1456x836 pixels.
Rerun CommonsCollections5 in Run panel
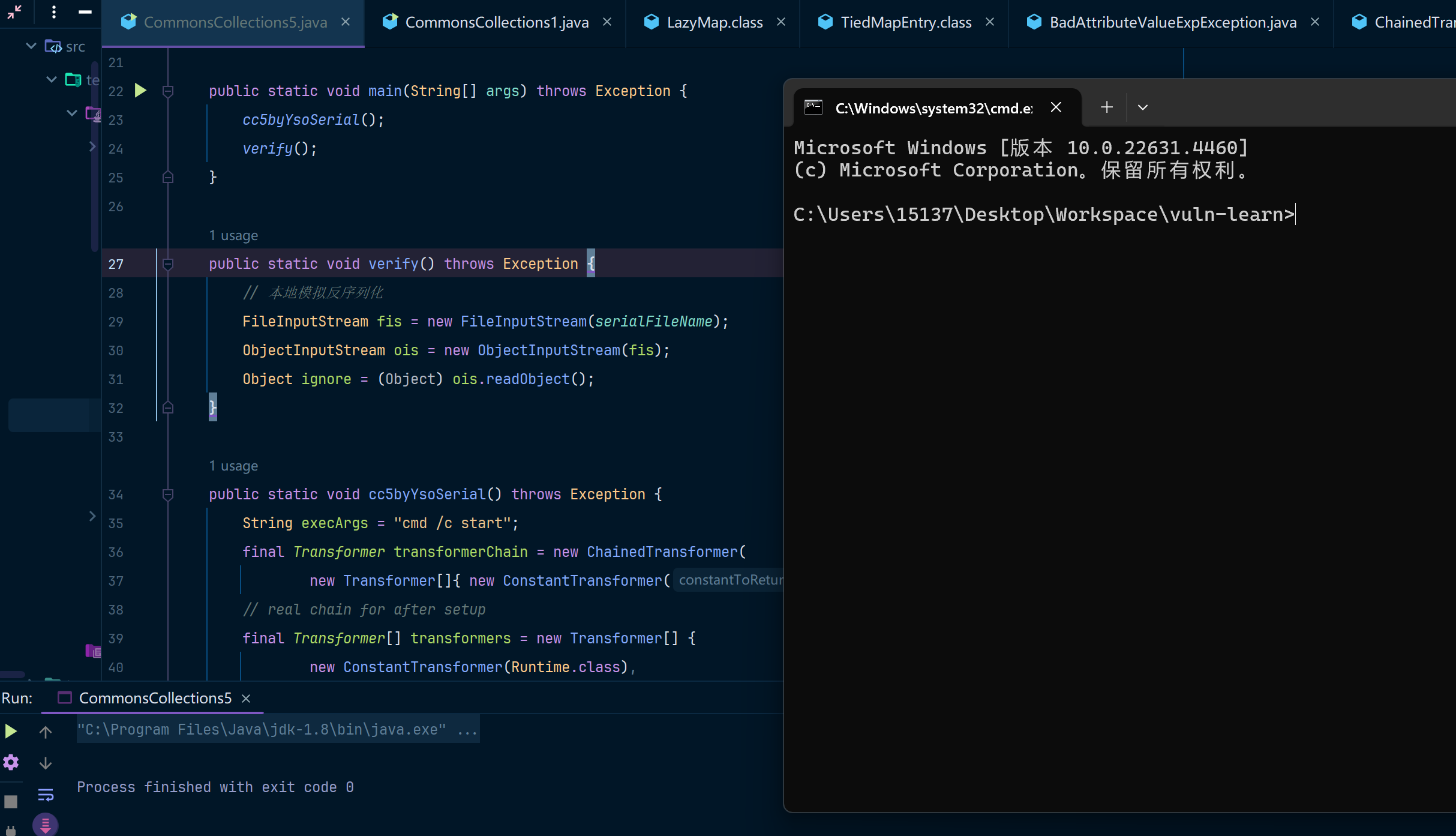[x=11, y=731]
